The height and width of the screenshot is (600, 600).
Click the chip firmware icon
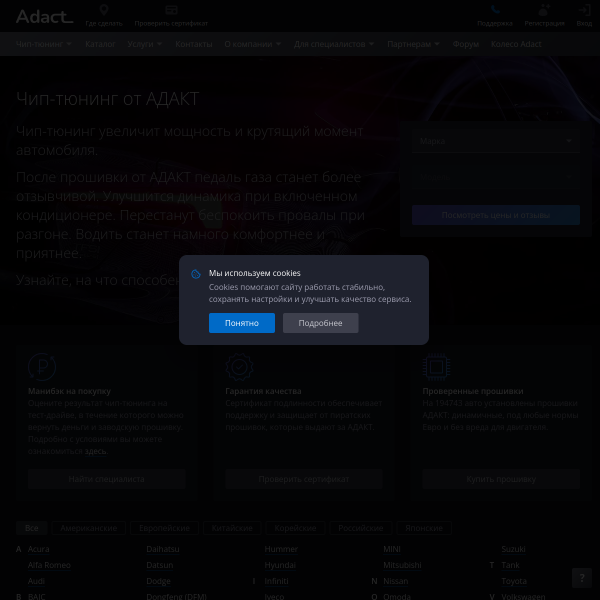[436, 367]
